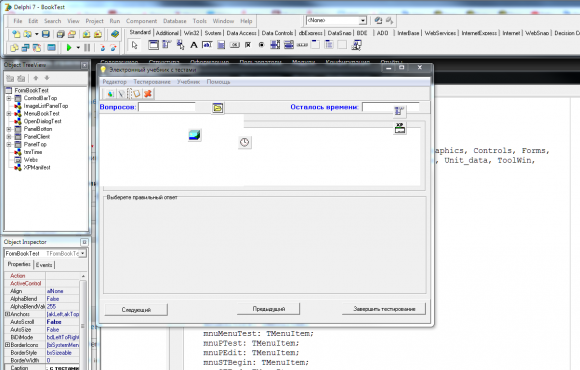Select the Win32 component palette tab
This screenshot has height=370, width=580.
(191, 33)
